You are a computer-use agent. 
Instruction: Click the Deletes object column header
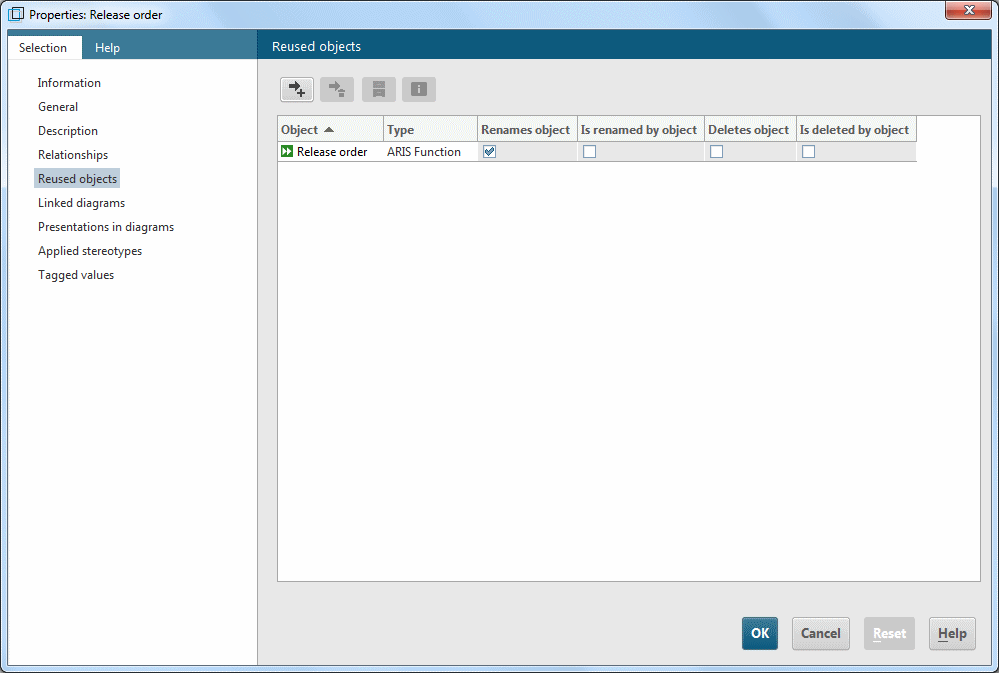click(x=750, y=129)
